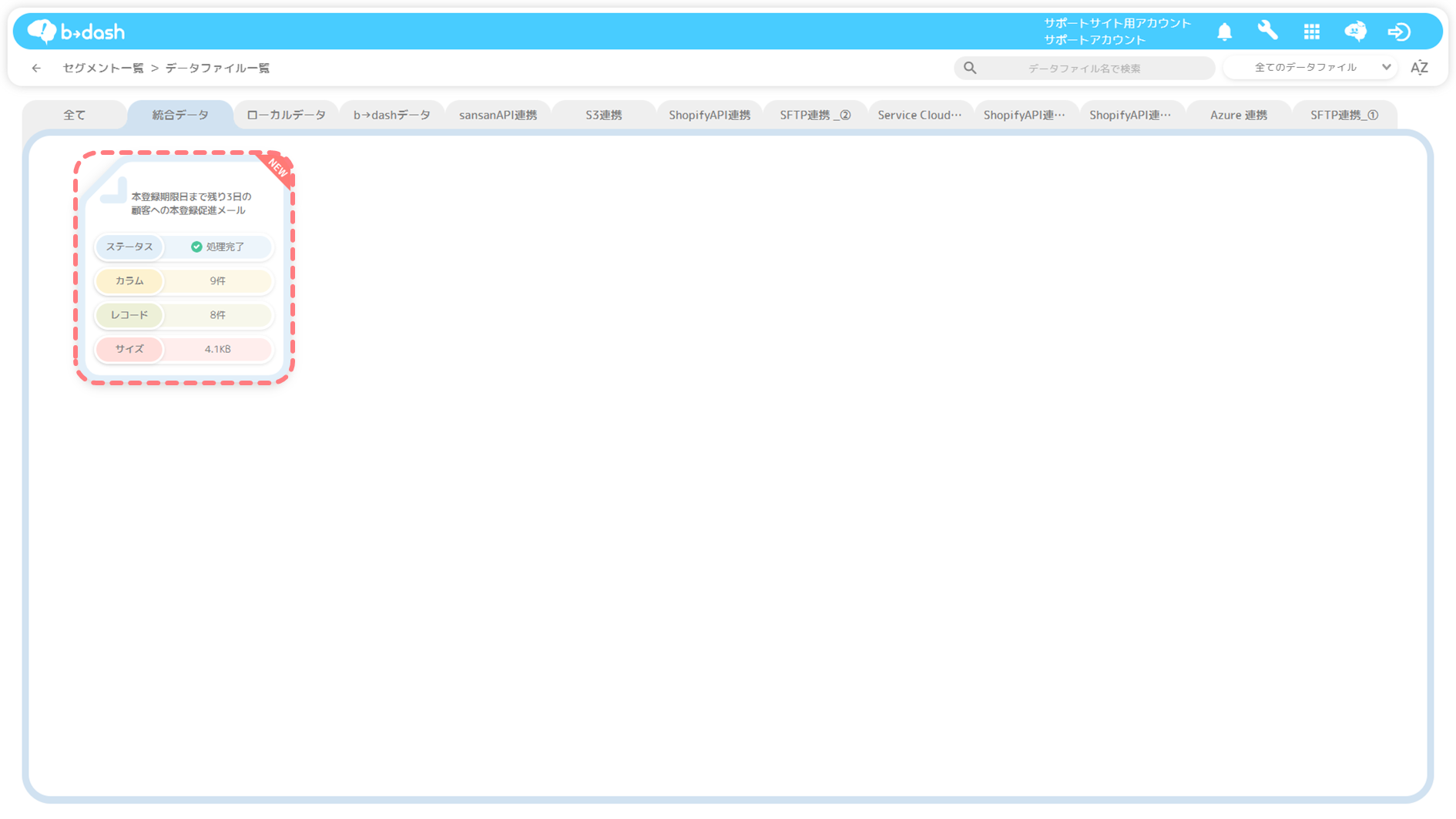The image size is (1456, 819).
Task: Select the 全て tab
Action: click(x=74, y=115)
